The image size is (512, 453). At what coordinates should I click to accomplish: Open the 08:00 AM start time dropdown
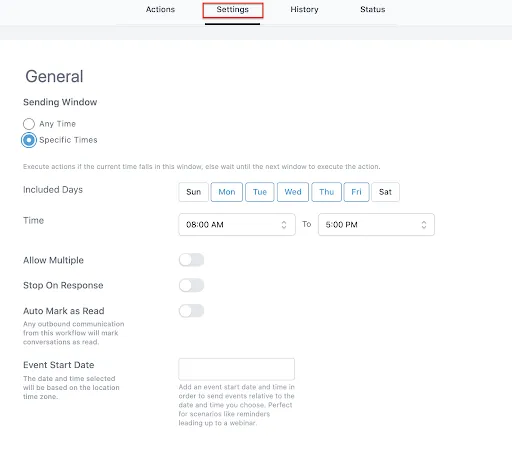[237, 225]
